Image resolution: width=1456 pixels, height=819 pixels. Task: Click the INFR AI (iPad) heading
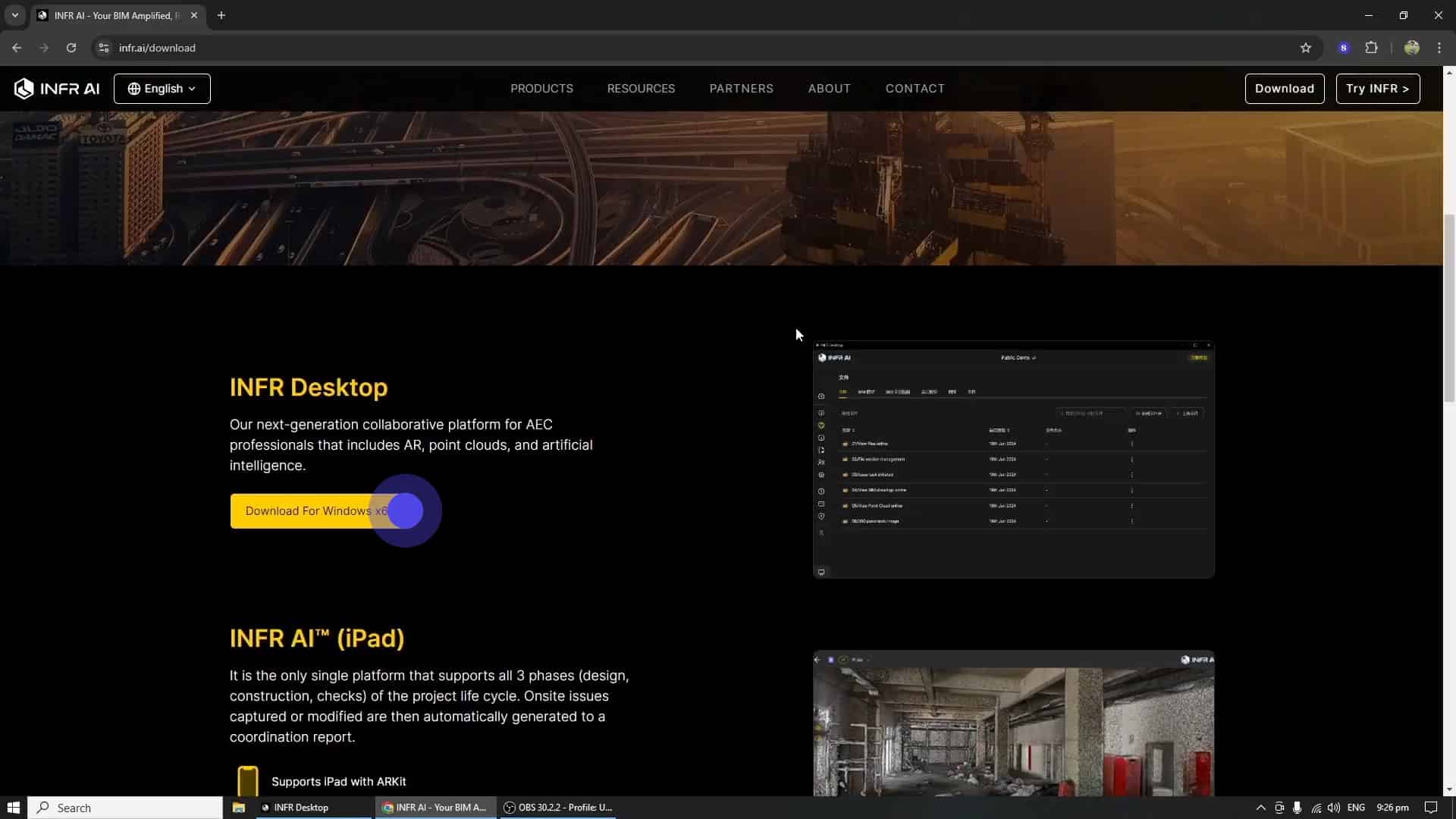pos(317,639)
